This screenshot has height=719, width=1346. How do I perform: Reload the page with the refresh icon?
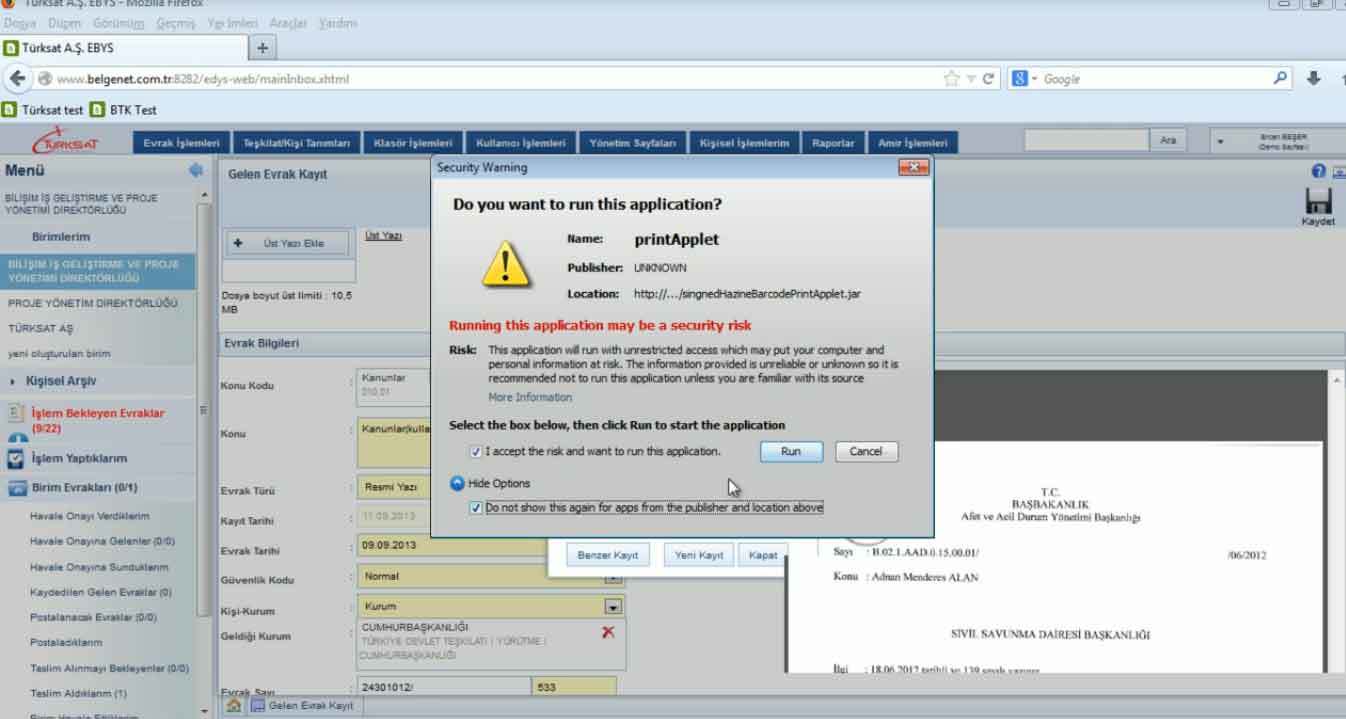point(988,79)
